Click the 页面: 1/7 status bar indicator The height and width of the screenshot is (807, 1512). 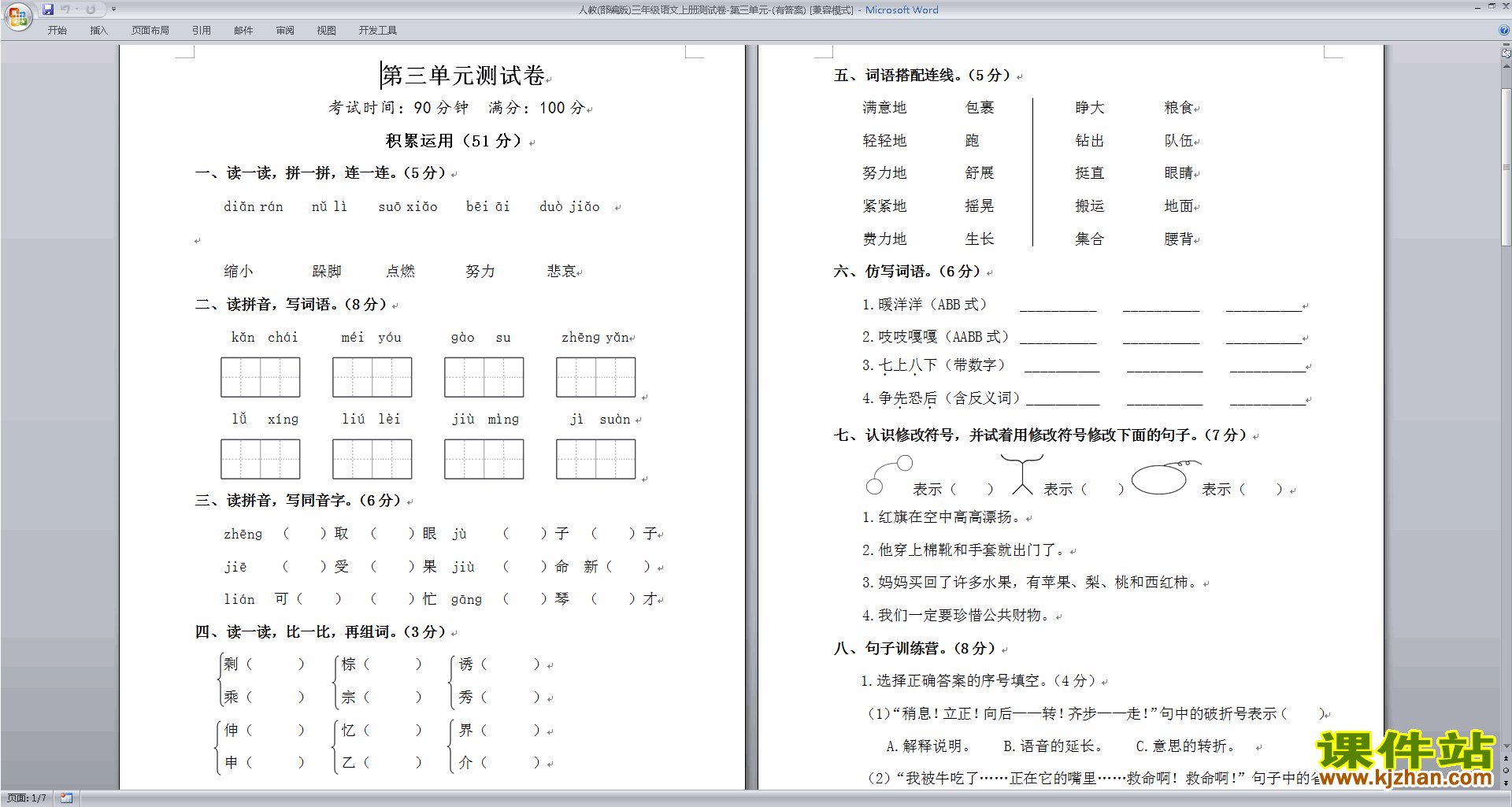coord(26,798)
